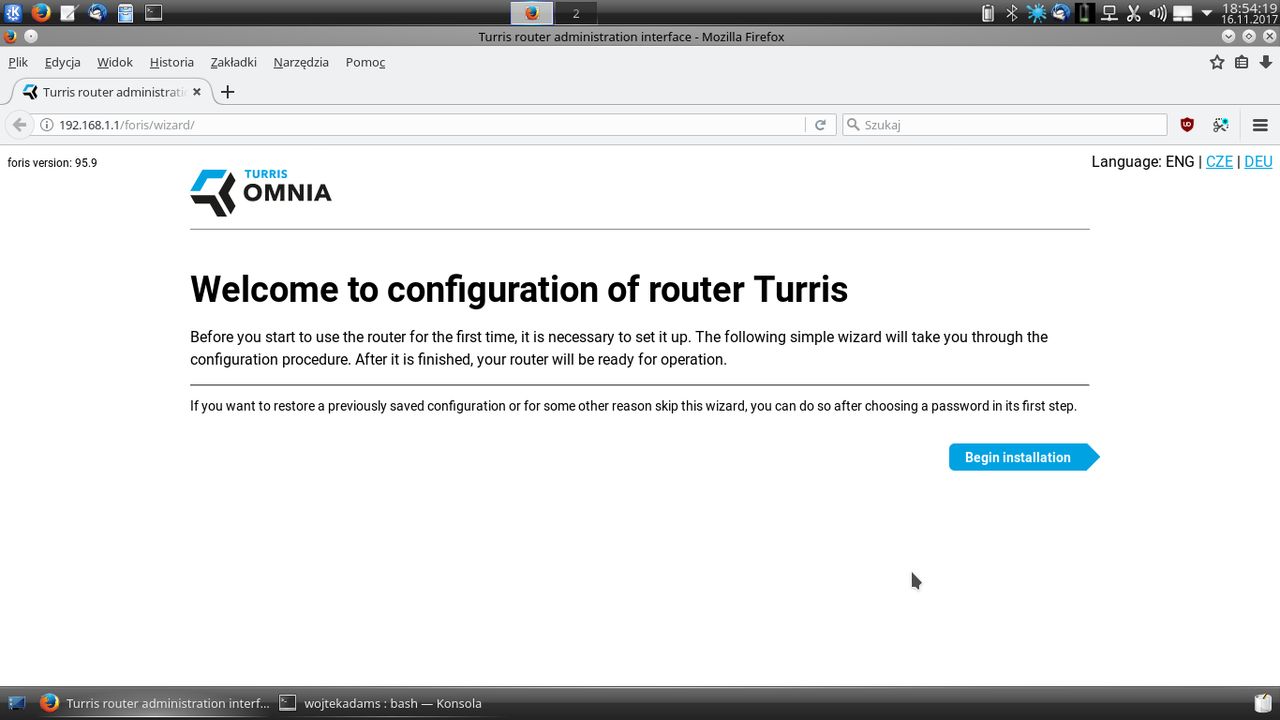Image resolution: width=1280 pixels, height=720 pixels.
Task: Open the Widok menu
Action: point(115,62)
